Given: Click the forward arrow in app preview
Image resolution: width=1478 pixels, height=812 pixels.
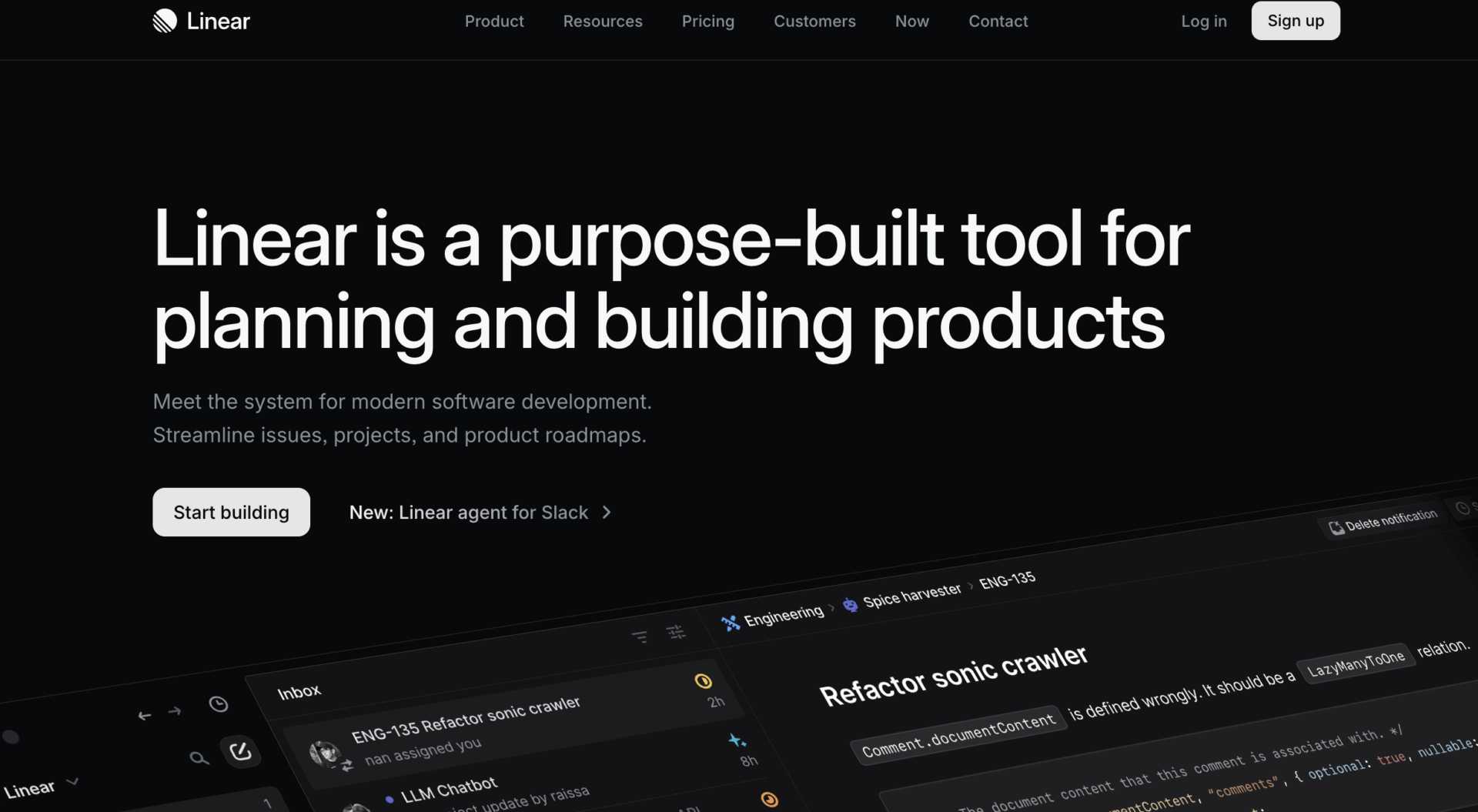Looking at the screenshot, I should point(175,711).
